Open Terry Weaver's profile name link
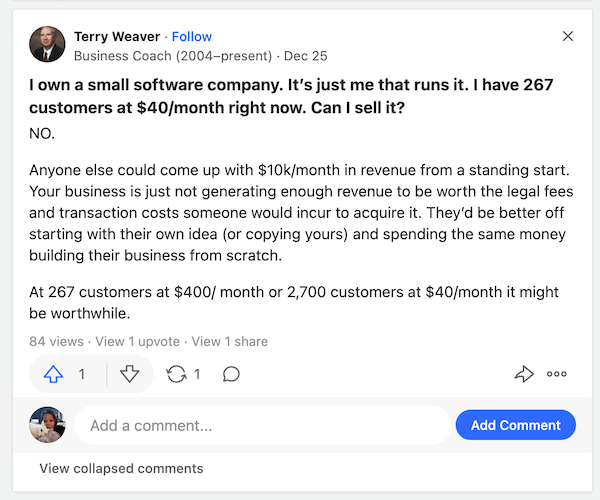The image size is (600, 500). (116, 36)
